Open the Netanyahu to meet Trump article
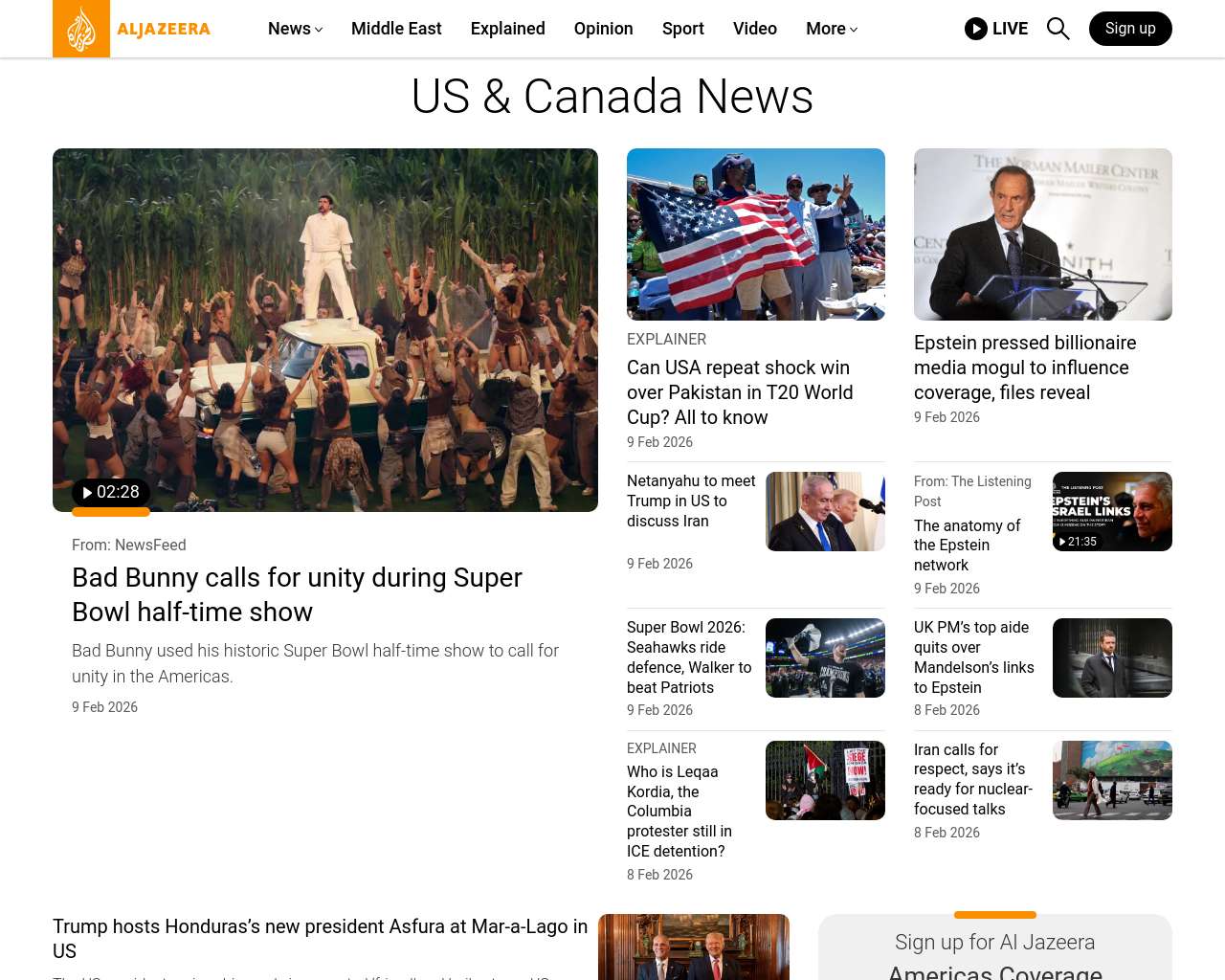This screenshot has height=980, width=1225. 690,501
